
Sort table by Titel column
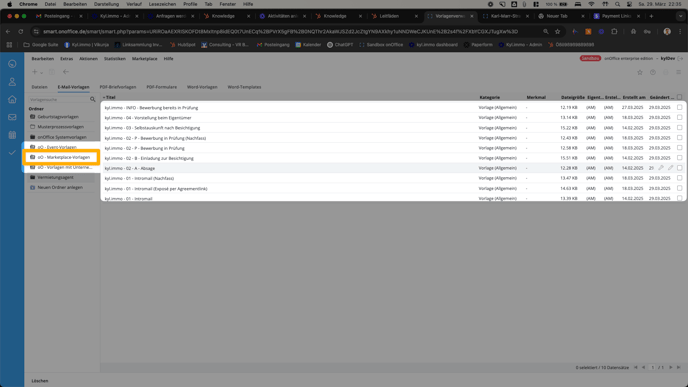pos(110,97)
